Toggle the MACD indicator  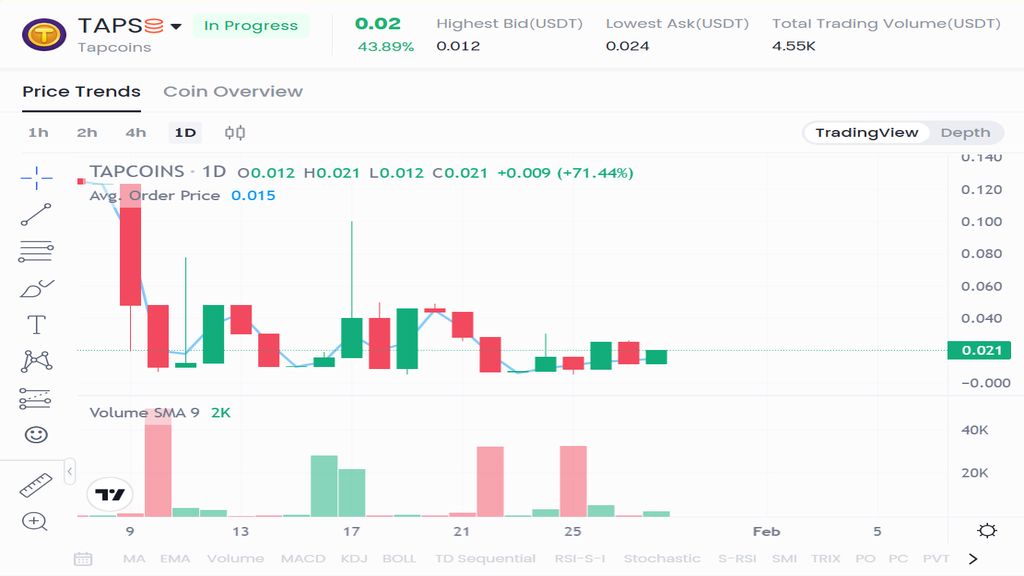click(303, 559)
